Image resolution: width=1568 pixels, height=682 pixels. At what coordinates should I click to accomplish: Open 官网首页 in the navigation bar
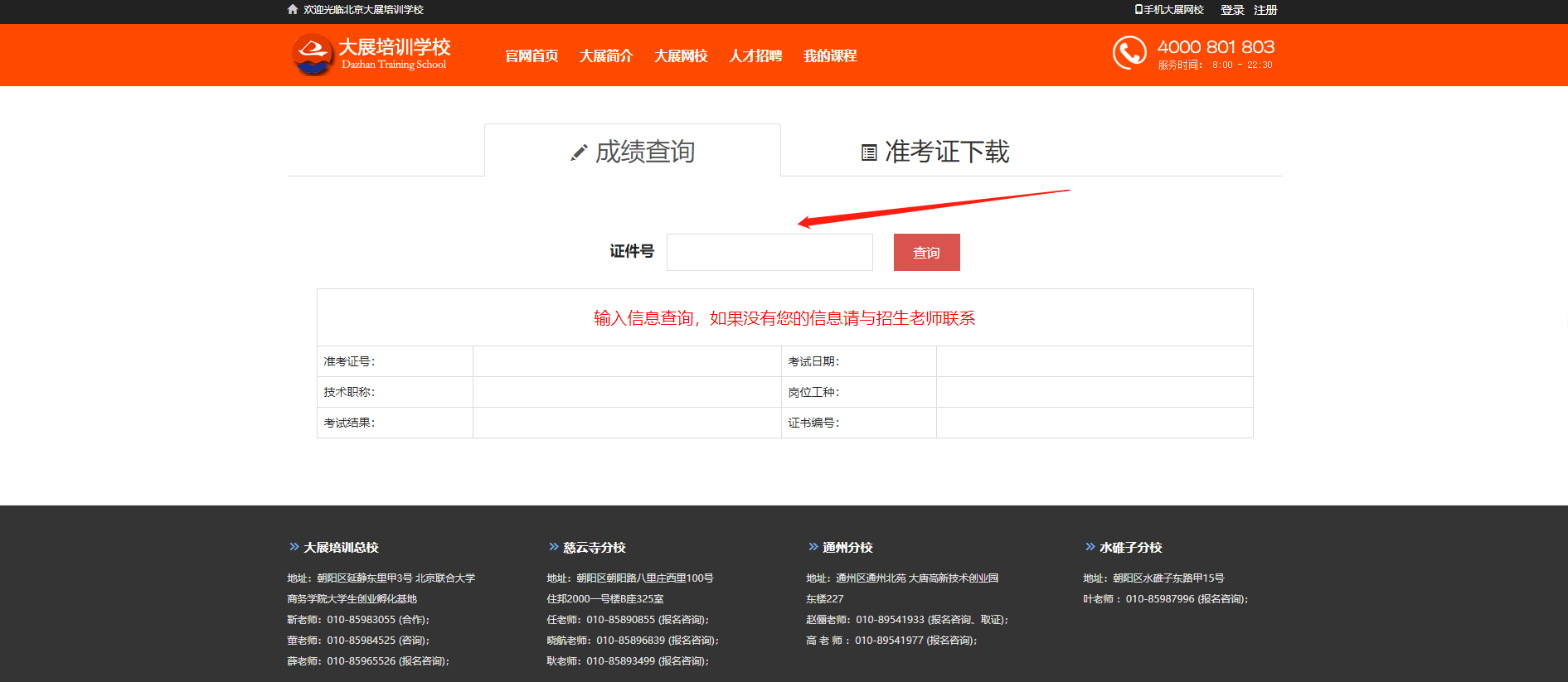point(532,56)
